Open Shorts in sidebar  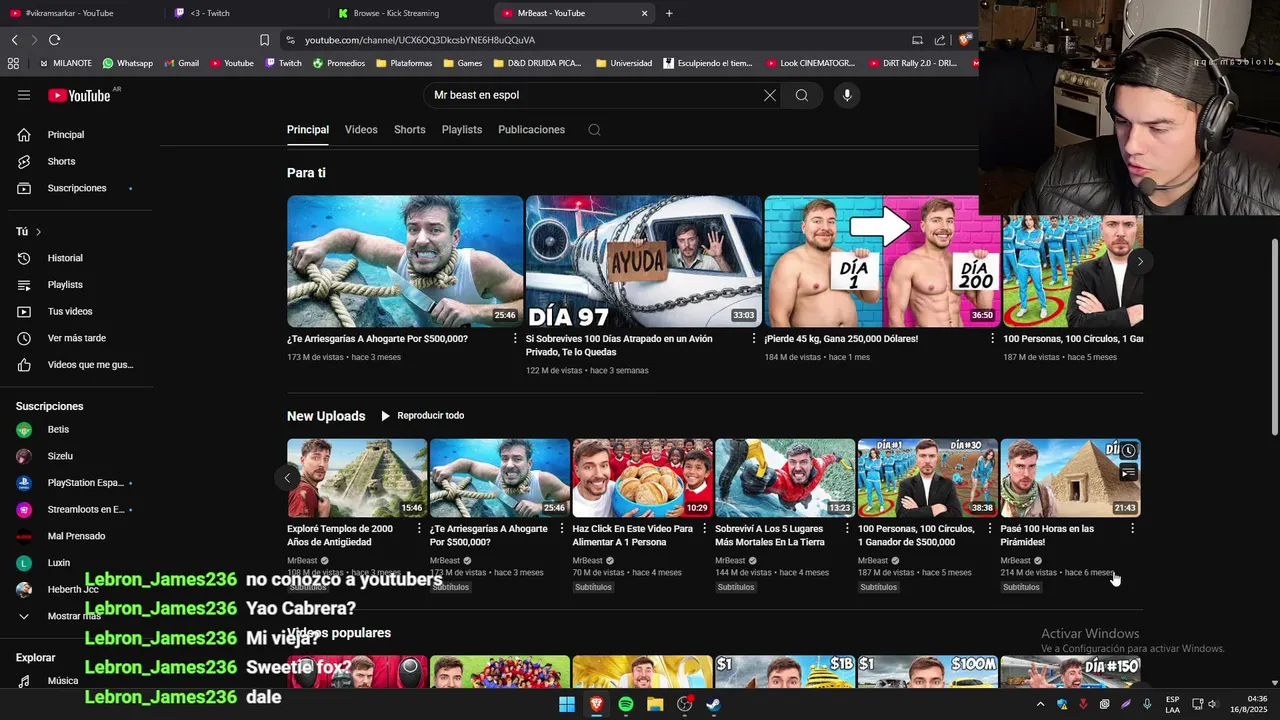pyautogui.click(x=80, y=161)
